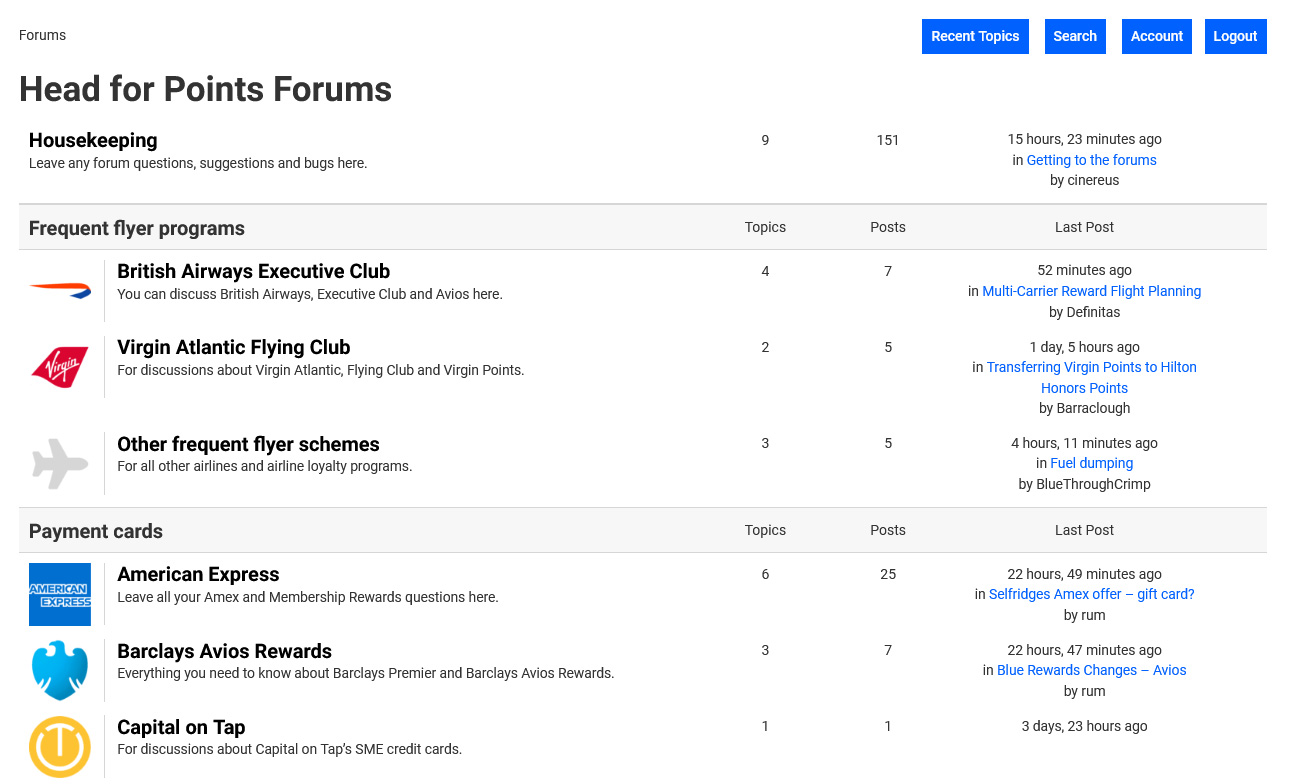This screenshot has height=784, width=1290.
Task: Click the 'Frequent flyer programs' section heading
Action: [137, 228]
